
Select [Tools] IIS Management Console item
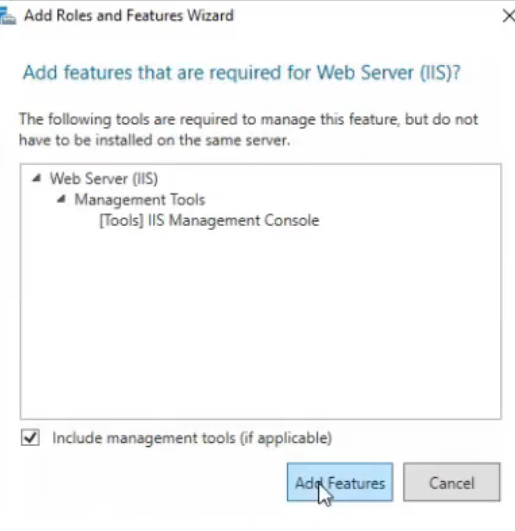coord(209,220)
